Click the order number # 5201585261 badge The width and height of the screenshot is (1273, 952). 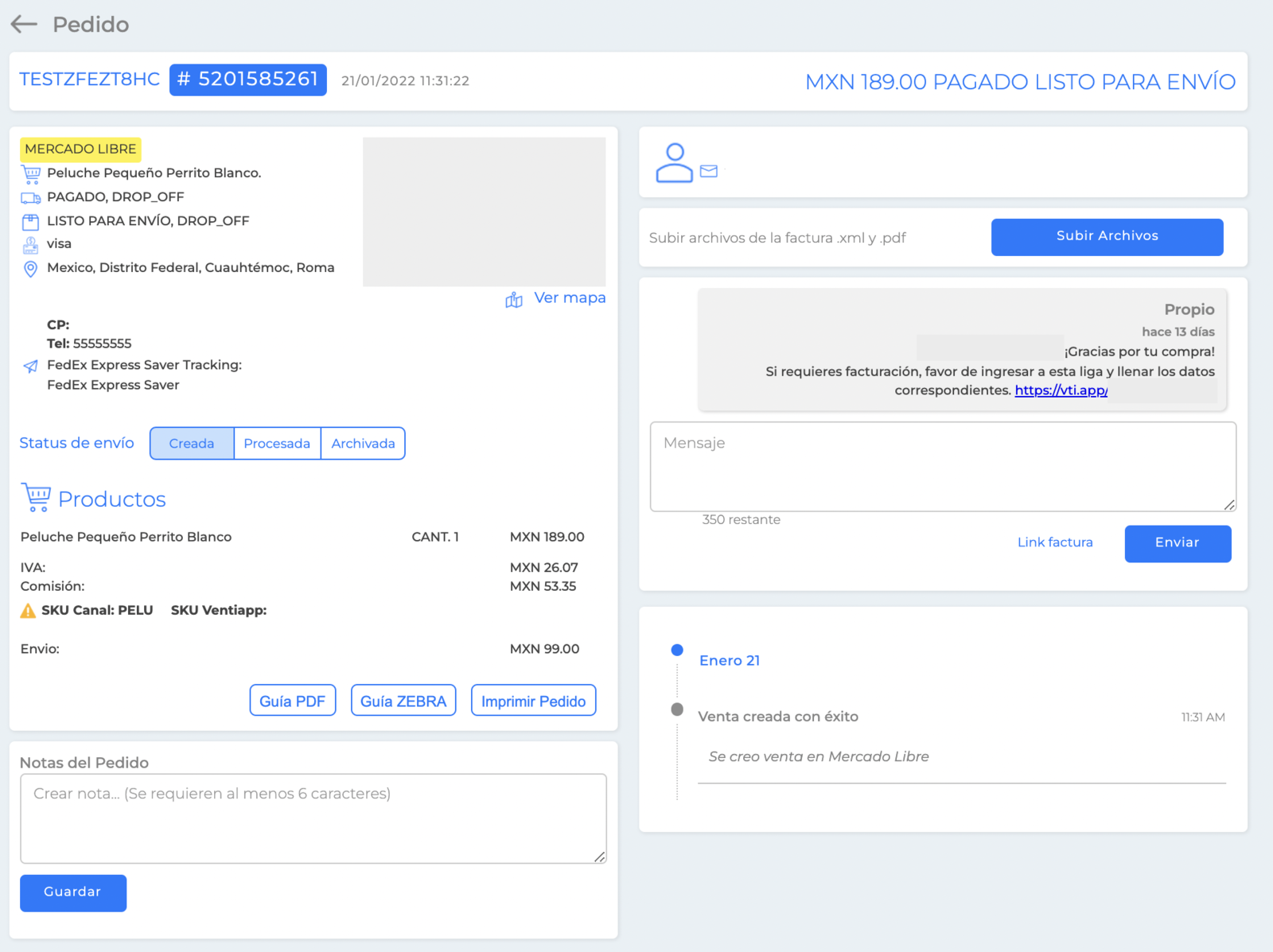click(248, 80)
